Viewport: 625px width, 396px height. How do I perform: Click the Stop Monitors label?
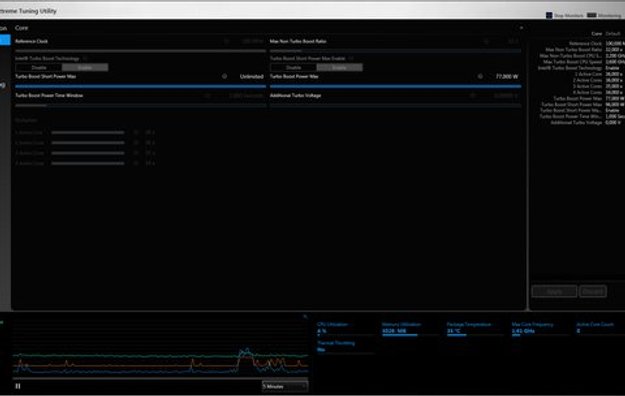tap(568, 16)
